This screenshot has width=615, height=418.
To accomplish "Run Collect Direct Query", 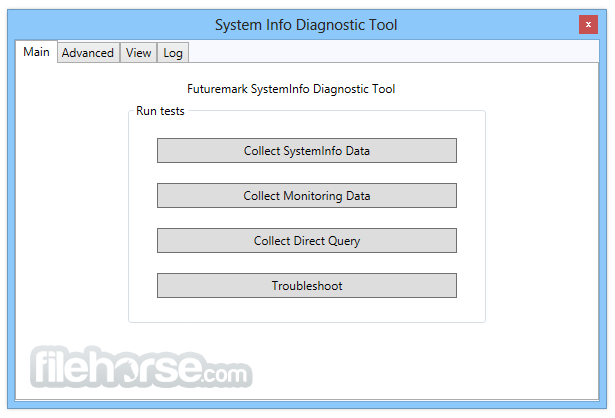I will pos(307,241).
